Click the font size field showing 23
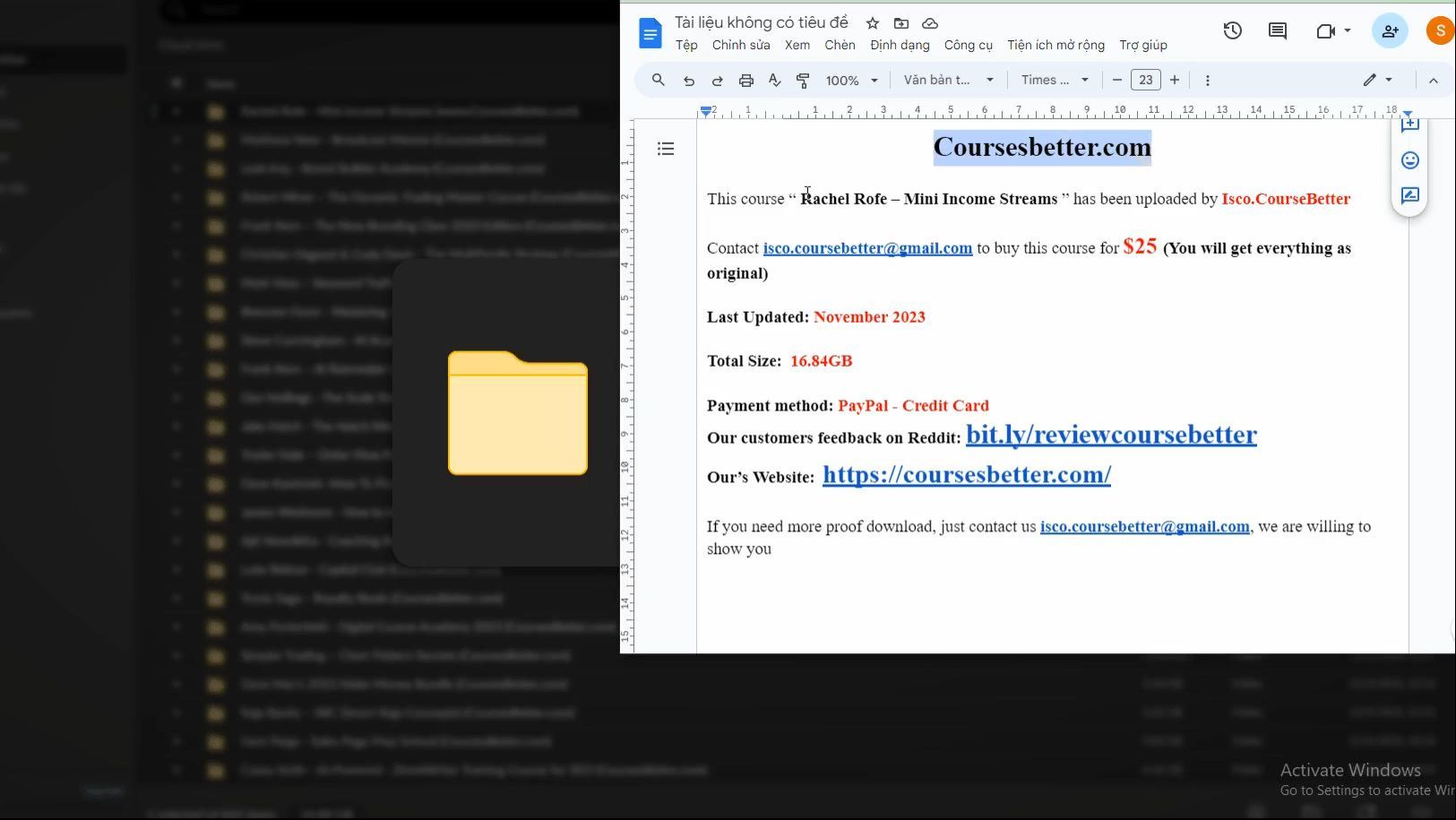 1145,81
